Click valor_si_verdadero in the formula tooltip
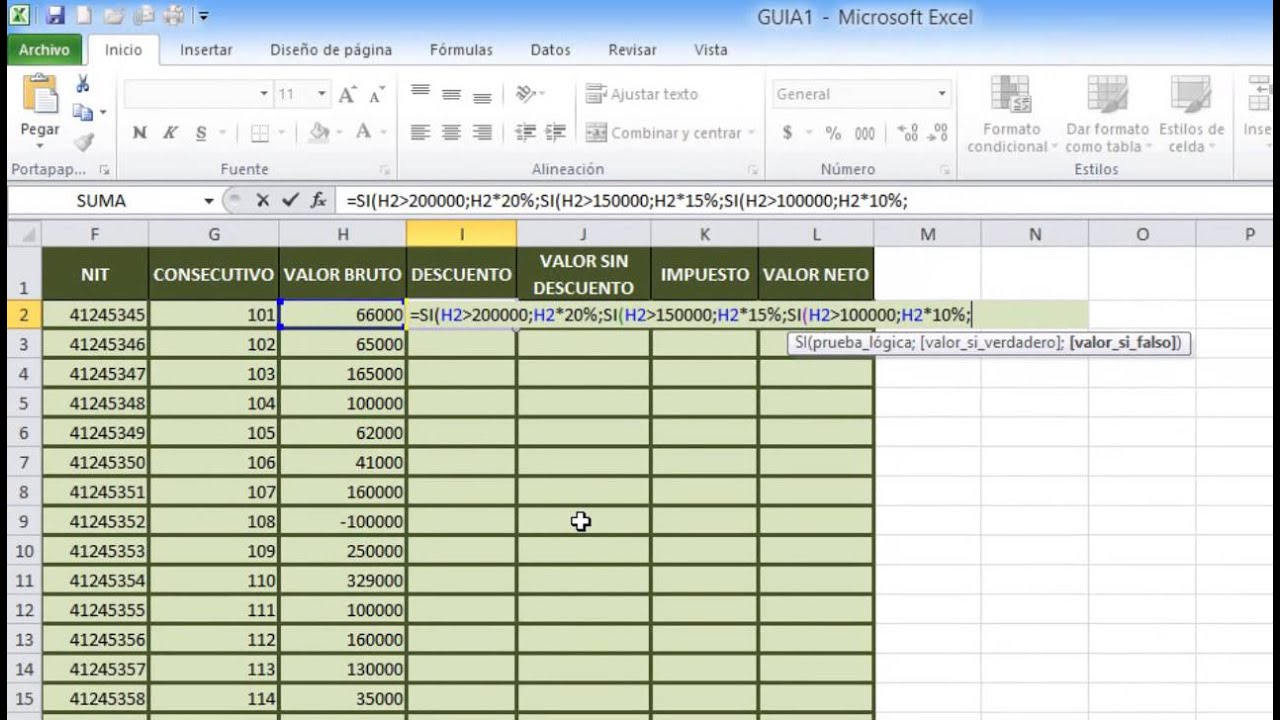Viewport: 1280px width, 720px height. [991, 343]
